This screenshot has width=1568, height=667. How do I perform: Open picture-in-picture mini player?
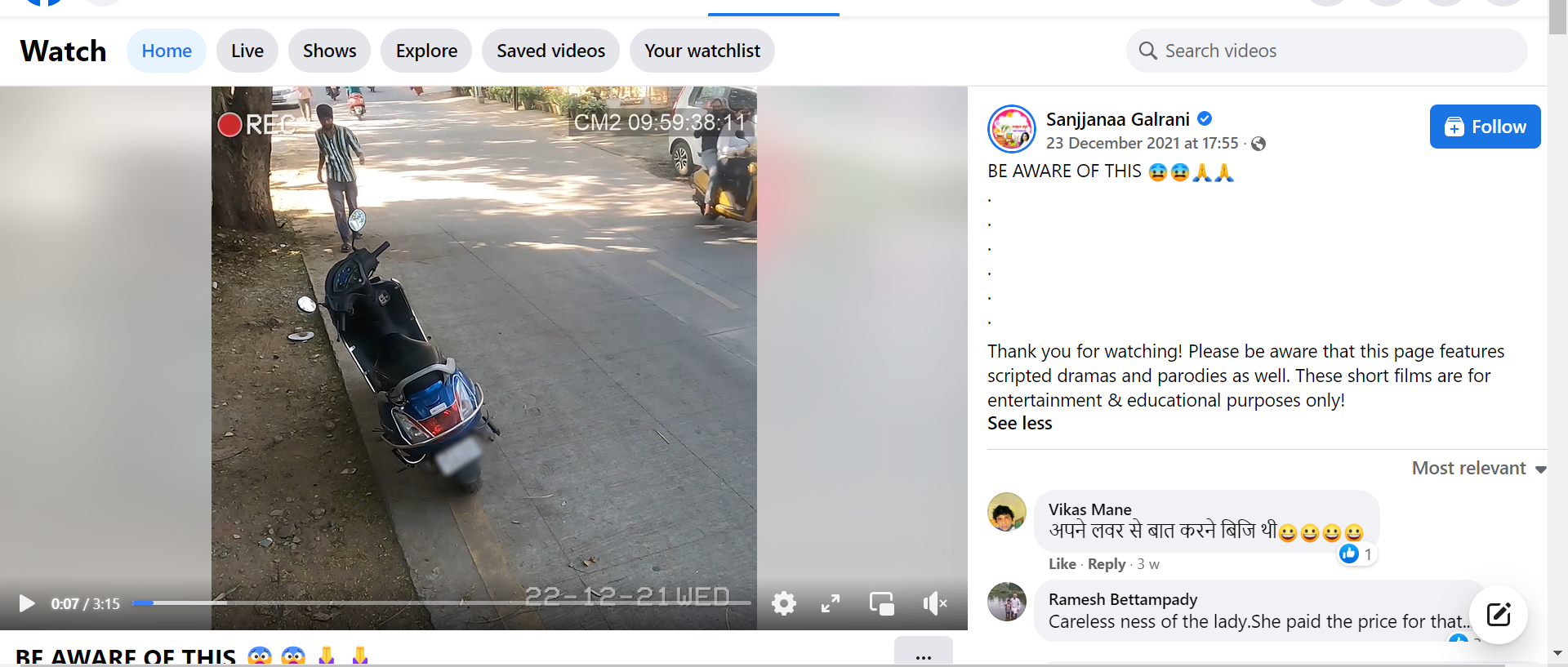882,603
